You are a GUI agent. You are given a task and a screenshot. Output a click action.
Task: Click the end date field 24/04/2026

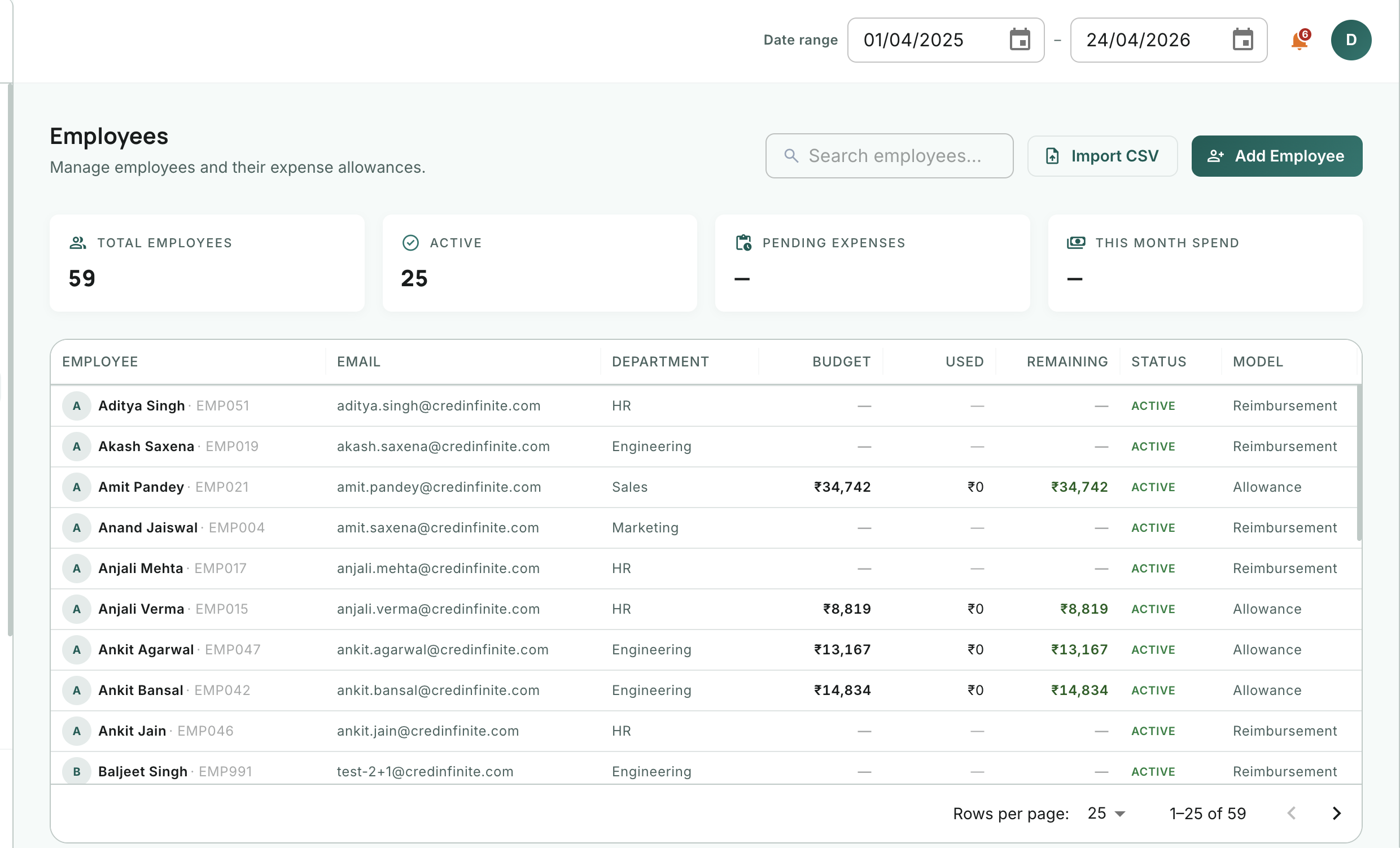point(1168,40)
